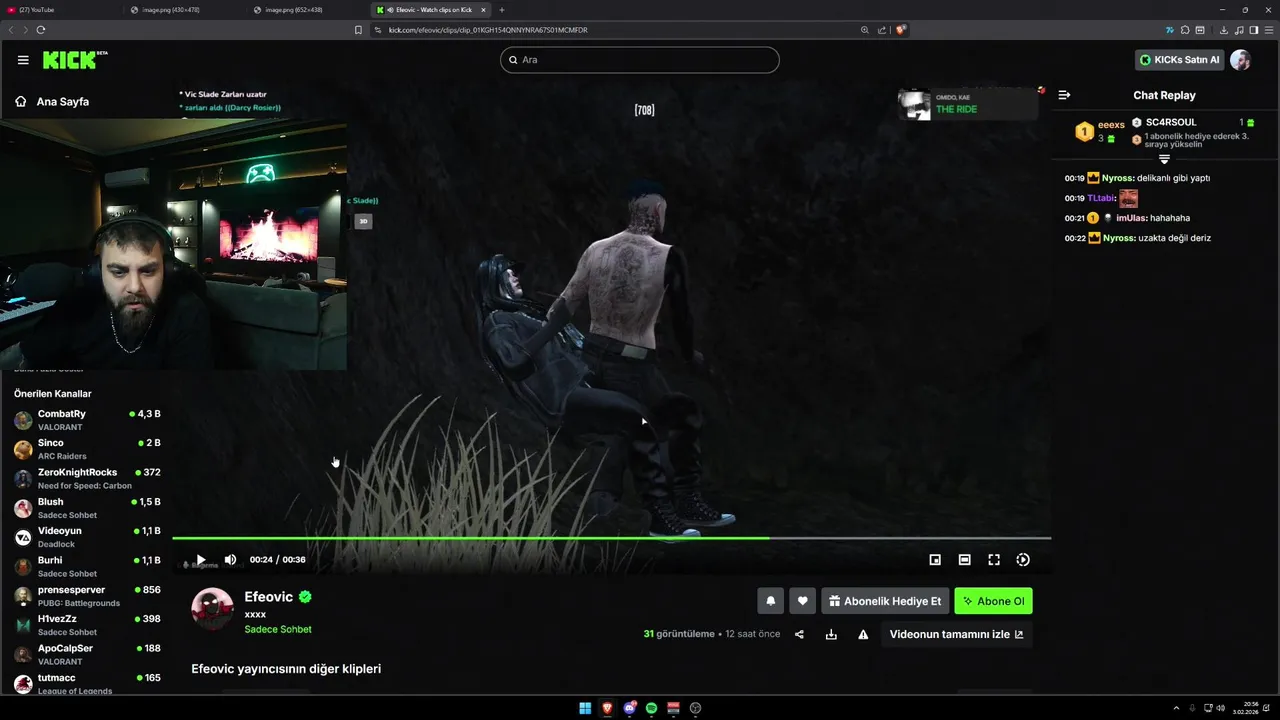The height and width of the screenshot is (720, 1280).
Task: Open the Sadece Sohbet category link
Action: coord(278,629)
